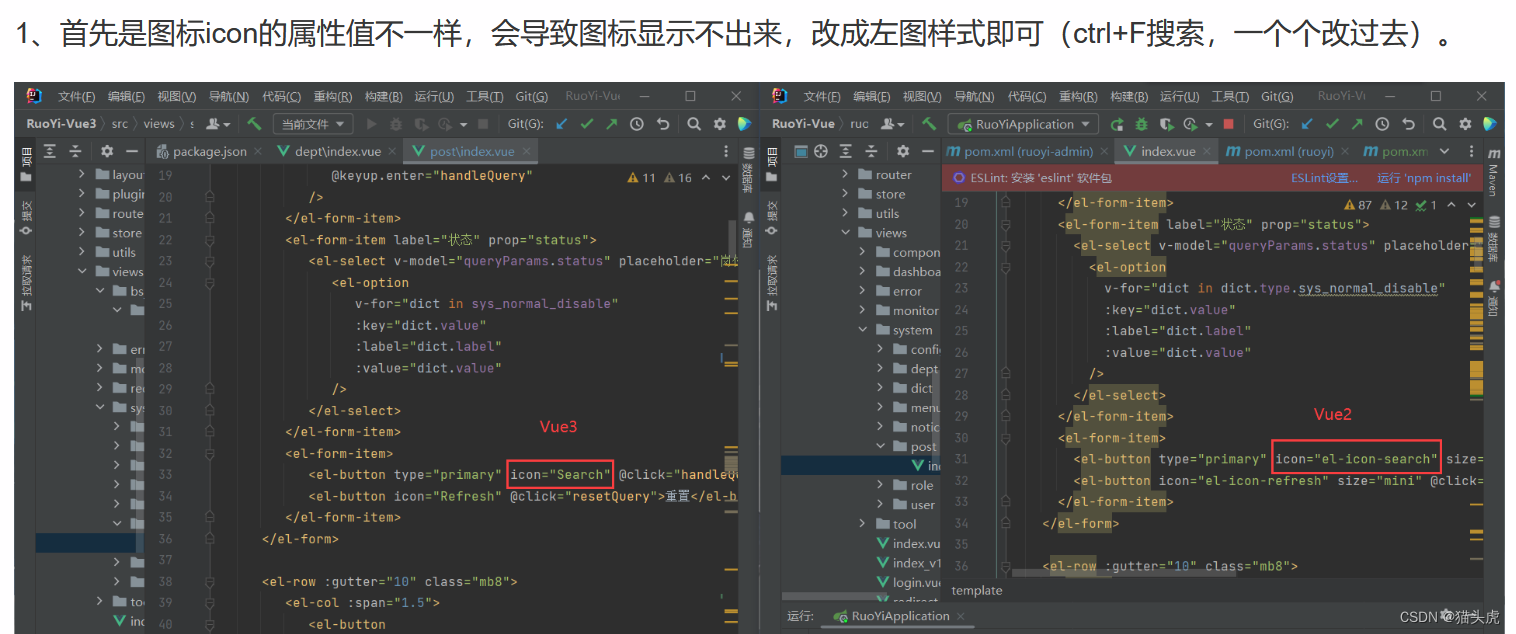Rerun RuoYiApplication with the green rerun icon
Viewport: 1516px width, 634px height.
coord(1117,124)
